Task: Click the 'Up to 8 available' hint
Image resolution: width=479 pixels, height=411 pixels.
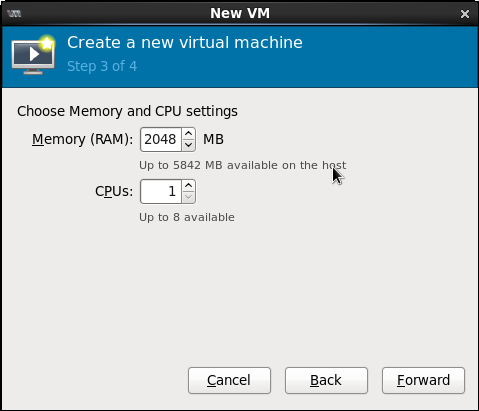Action: 187,217
